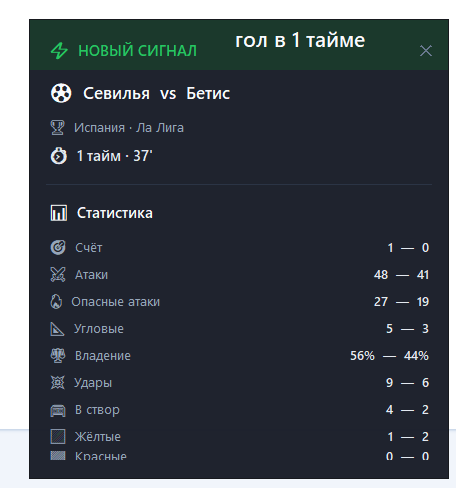Image resolution: width=456 pixels, height=488 pixels.
Task: Click the goal net В створ icon
Action: click(x=58, y=410)
